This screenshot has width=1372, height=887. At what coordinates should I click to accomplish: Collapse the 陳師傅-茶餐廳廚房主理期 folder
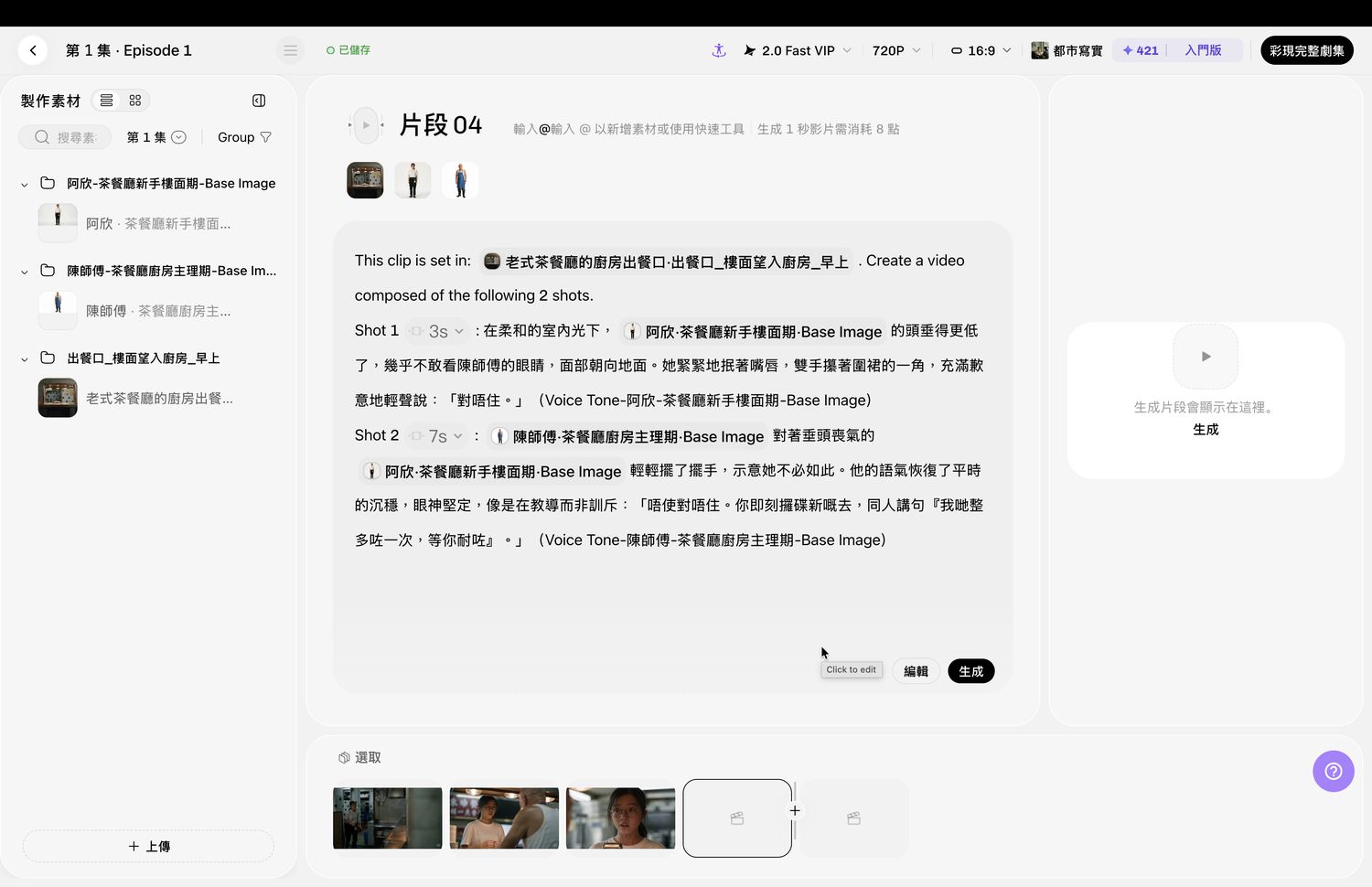pos(25,272)
